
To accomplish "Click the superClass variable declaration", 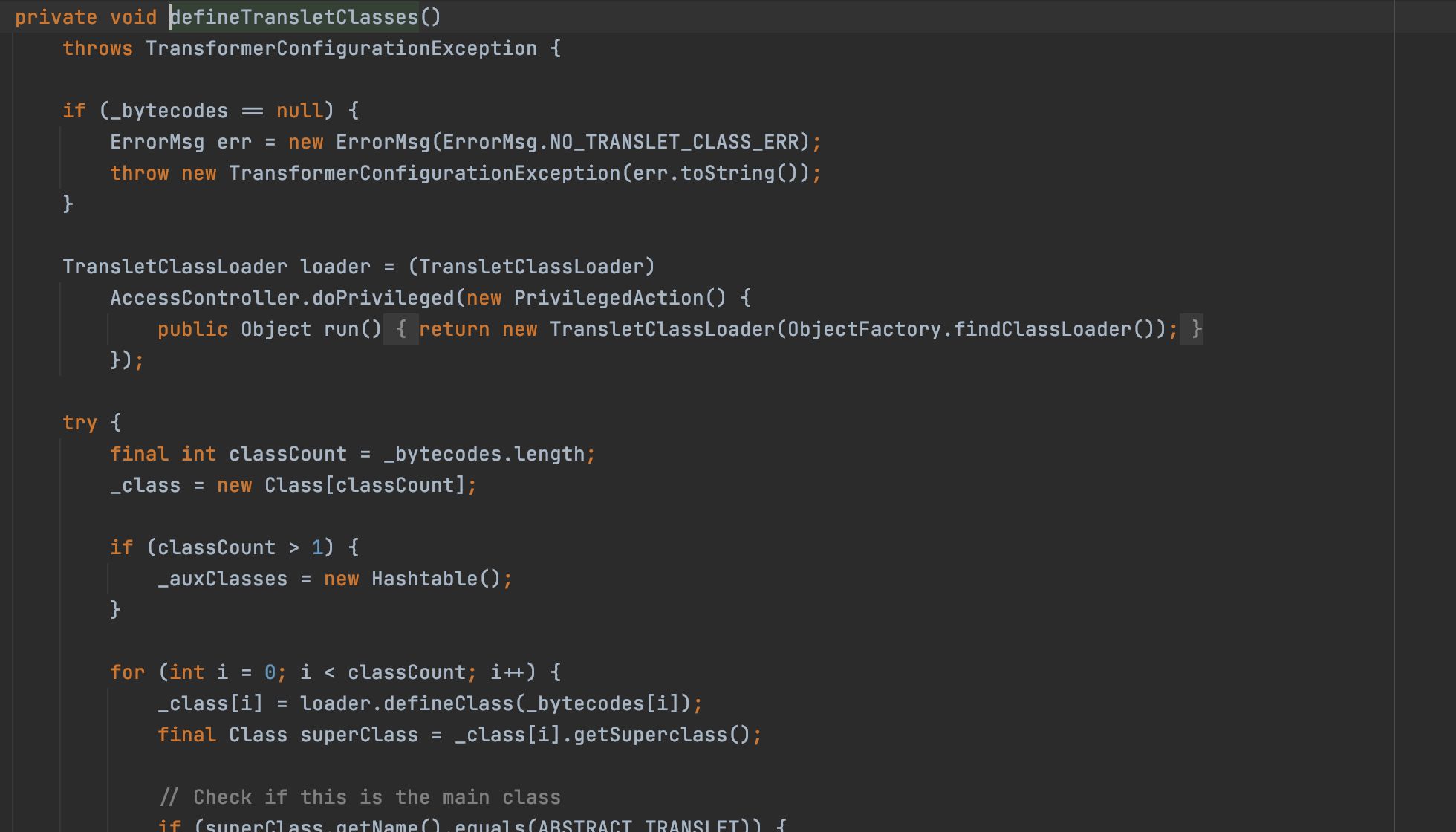I will pyautogui.click(x=359, y=735).
